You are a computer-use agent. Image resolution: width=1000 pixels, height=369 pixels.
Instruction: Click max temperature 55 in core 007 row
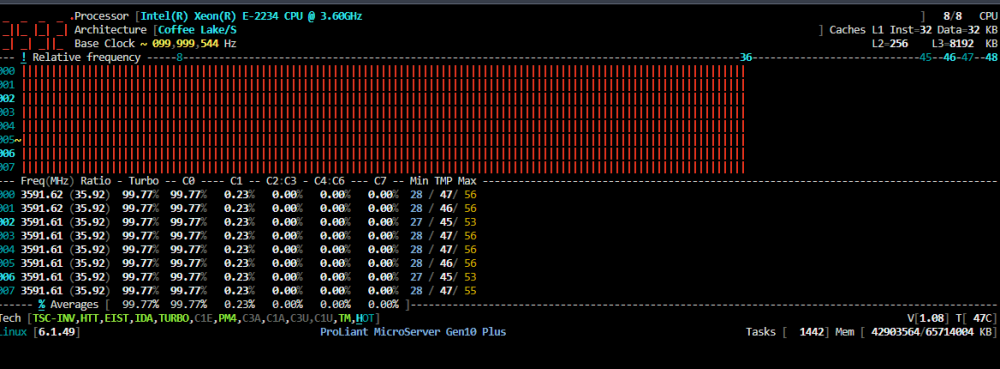pos(470,291)
